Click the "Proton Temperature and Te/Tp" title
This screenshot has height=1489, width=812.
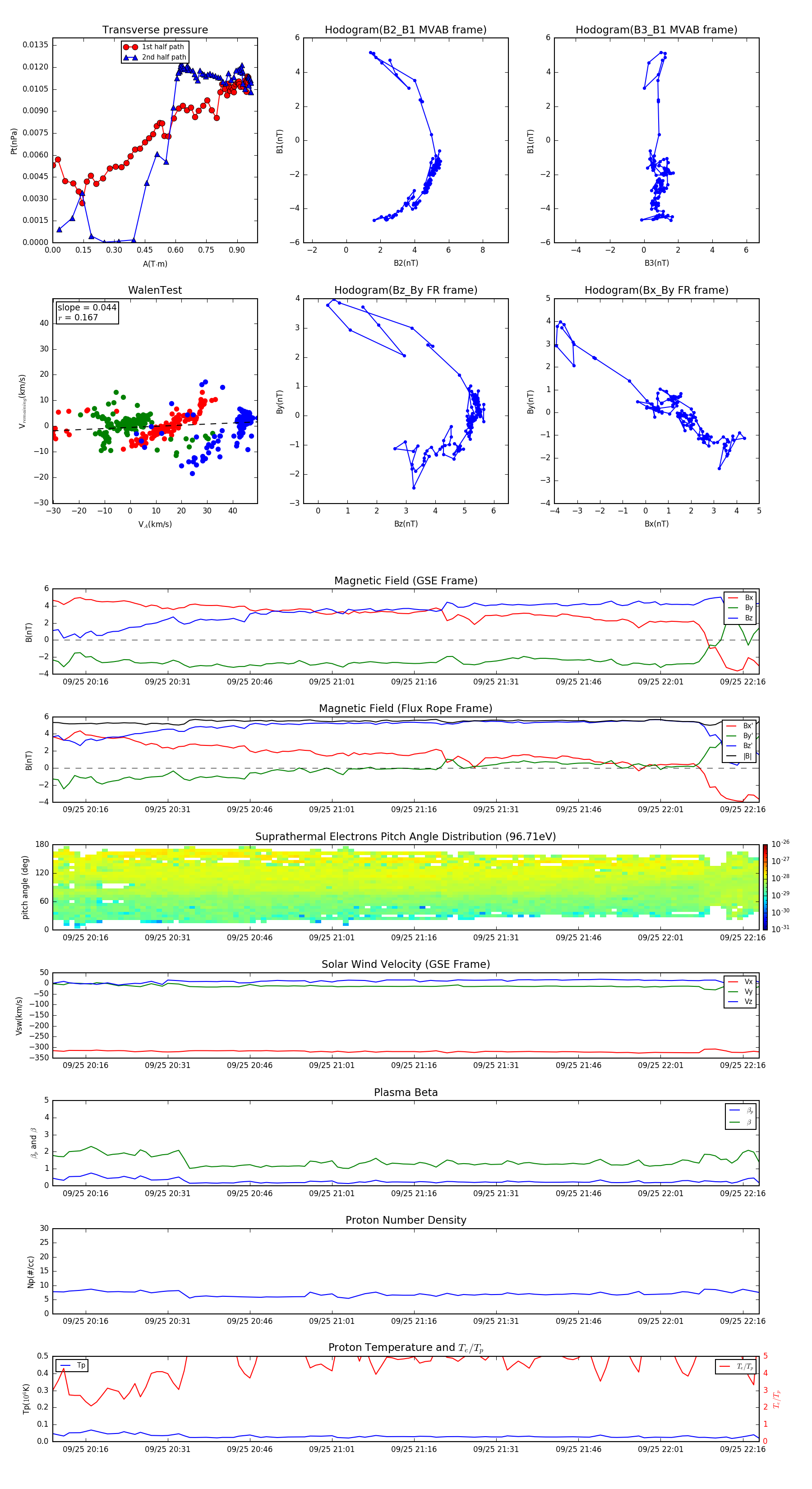pos(406,1347)
